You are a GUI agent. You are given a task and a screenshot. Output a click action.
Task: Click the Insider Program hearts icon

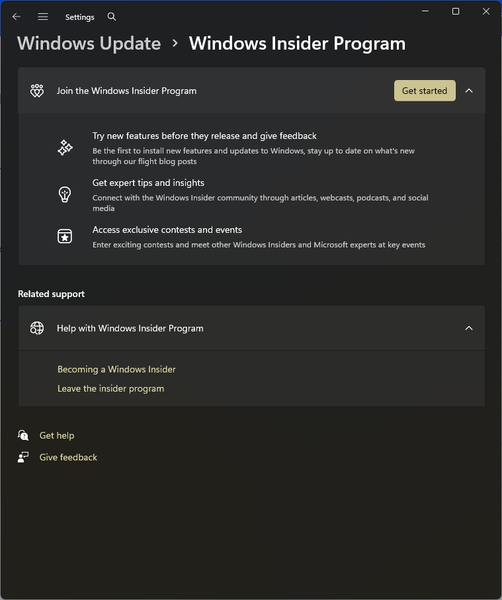(37, 91)
